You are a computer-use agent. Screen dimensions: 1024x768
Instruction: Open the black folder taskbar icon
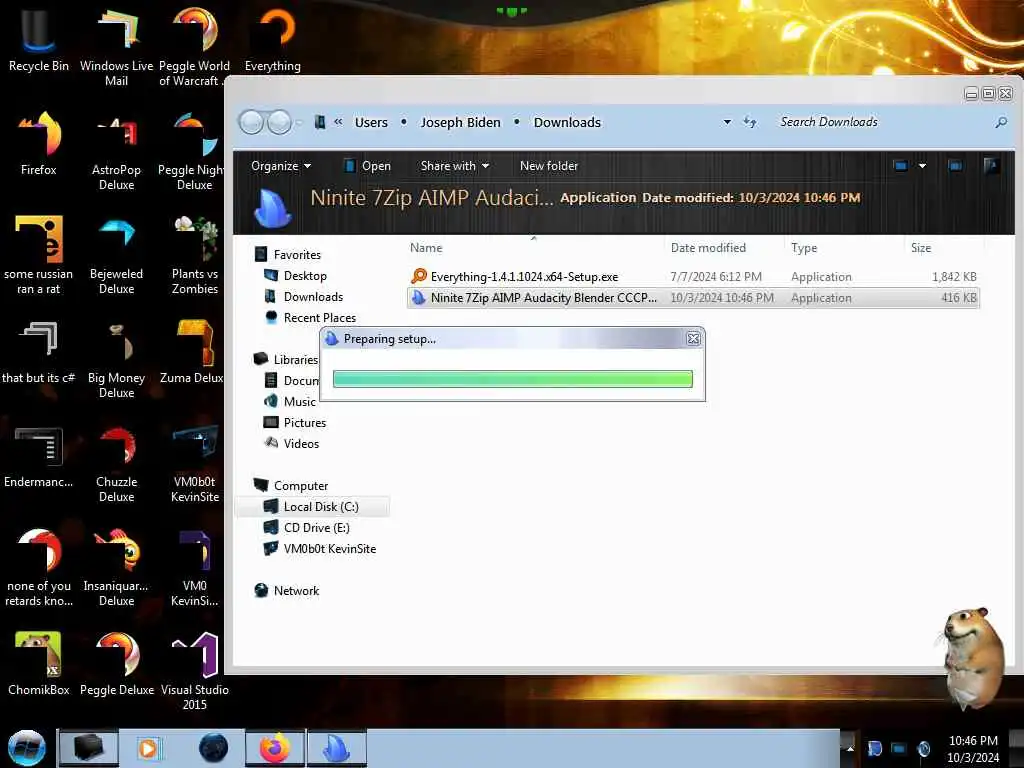(88, 748)
